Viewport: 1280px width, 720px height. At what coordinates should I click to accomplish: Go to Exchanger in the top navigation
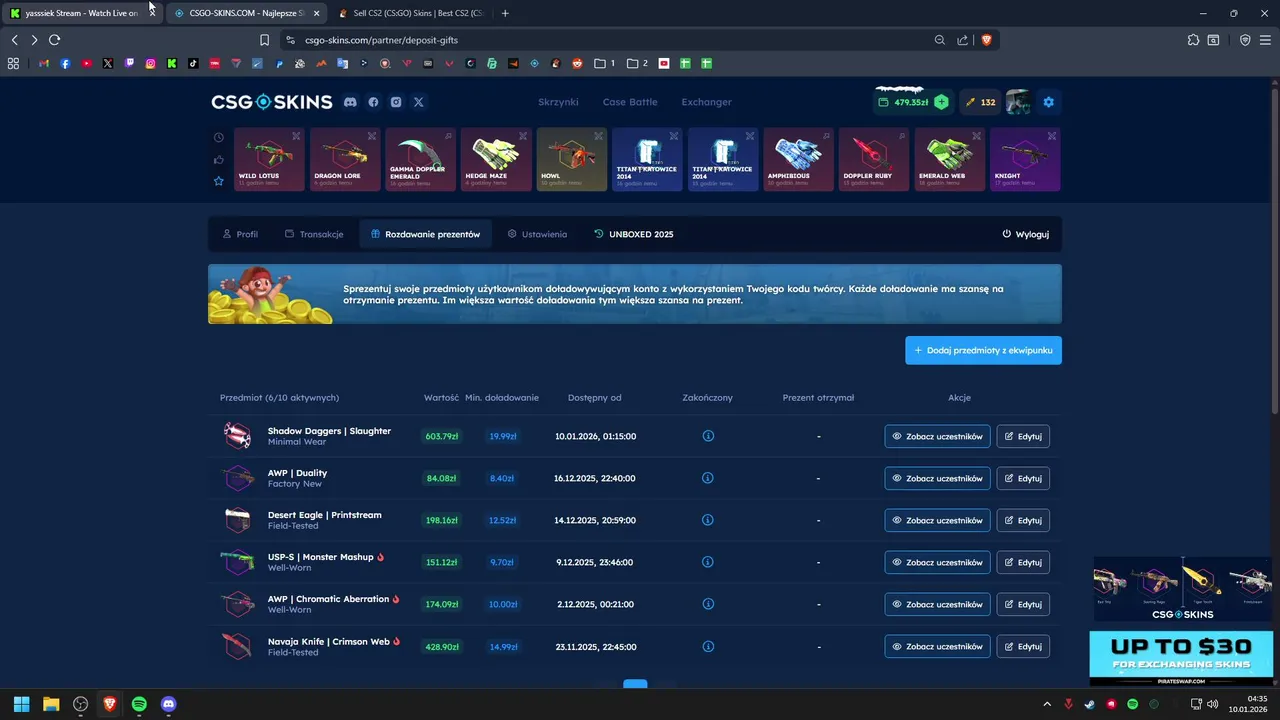point(706,102)
